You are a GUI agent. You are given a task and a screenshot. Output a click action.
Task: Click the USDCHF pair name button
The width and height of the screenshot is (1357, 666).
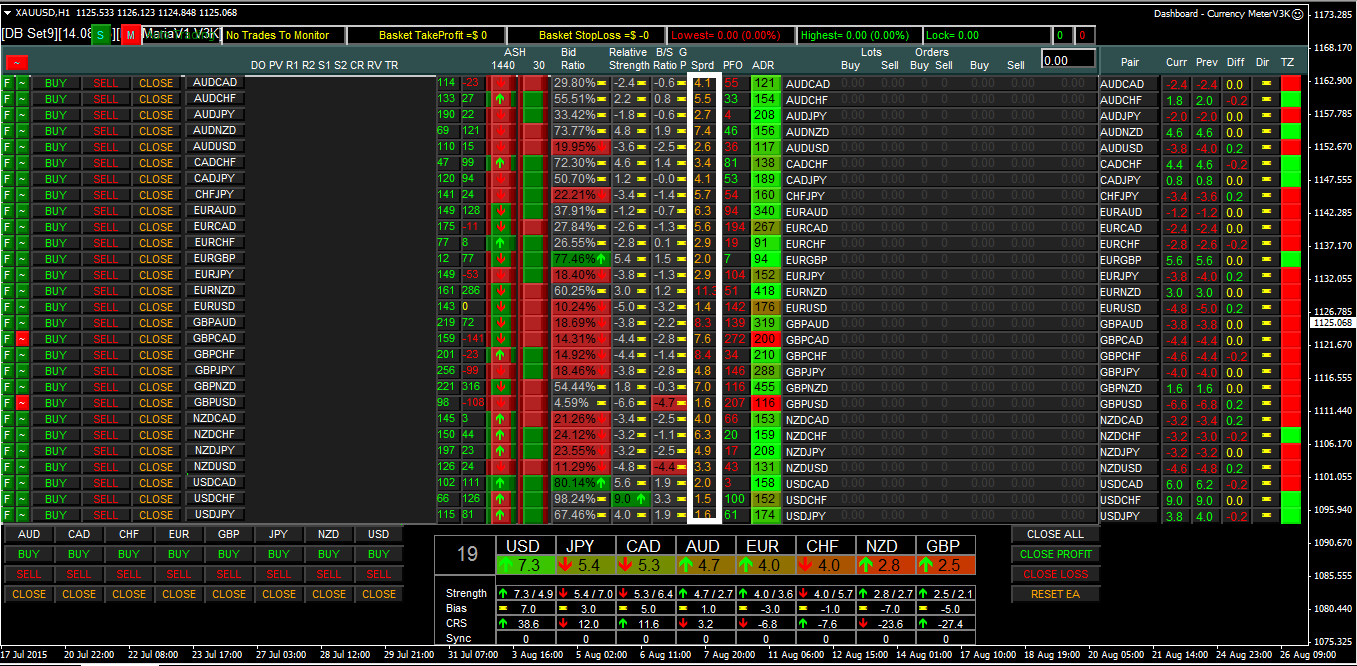[215, 499]
